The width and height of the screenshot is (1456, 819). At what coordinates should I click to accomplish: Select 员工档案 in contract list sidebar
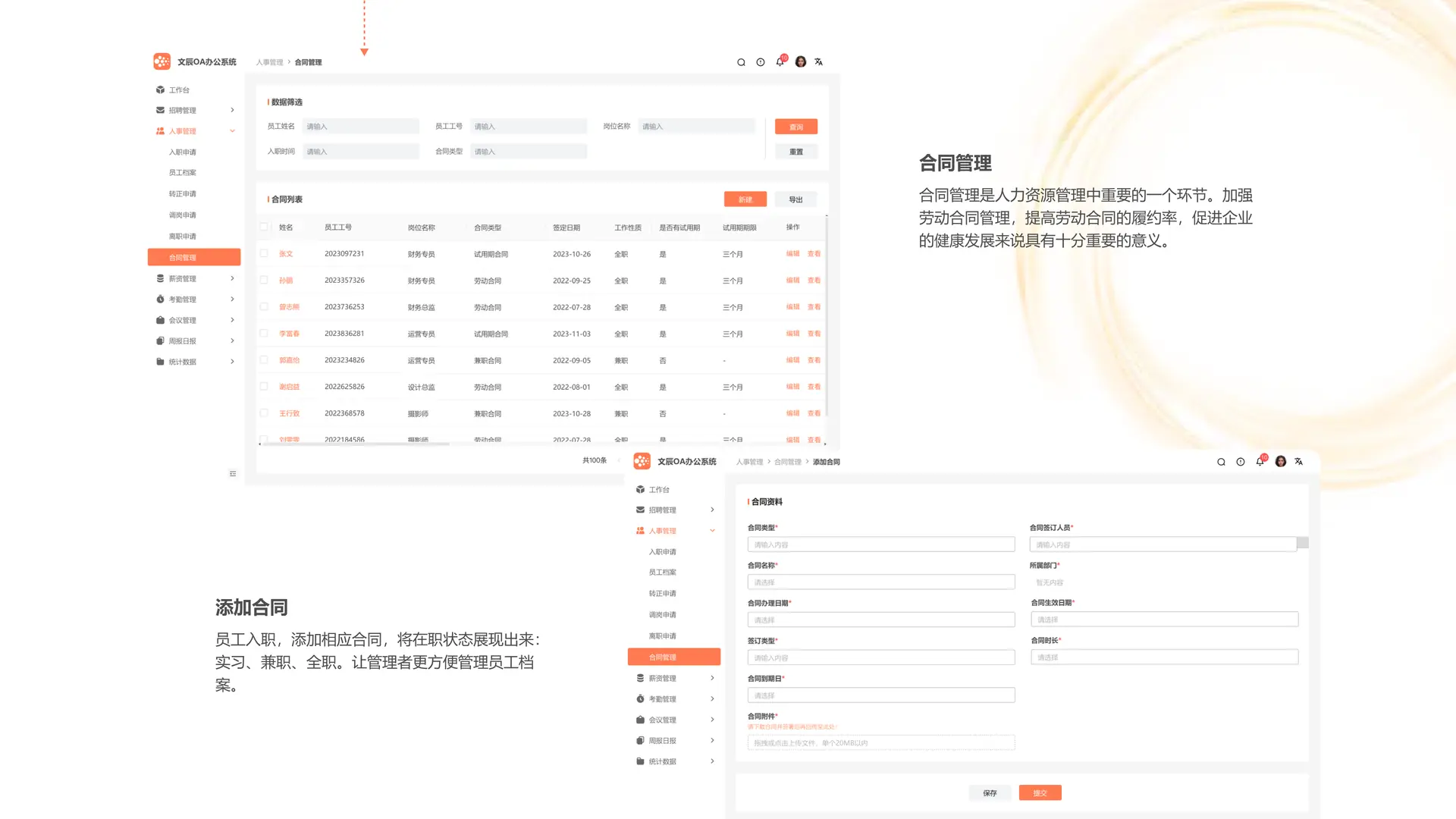point(182,173)
